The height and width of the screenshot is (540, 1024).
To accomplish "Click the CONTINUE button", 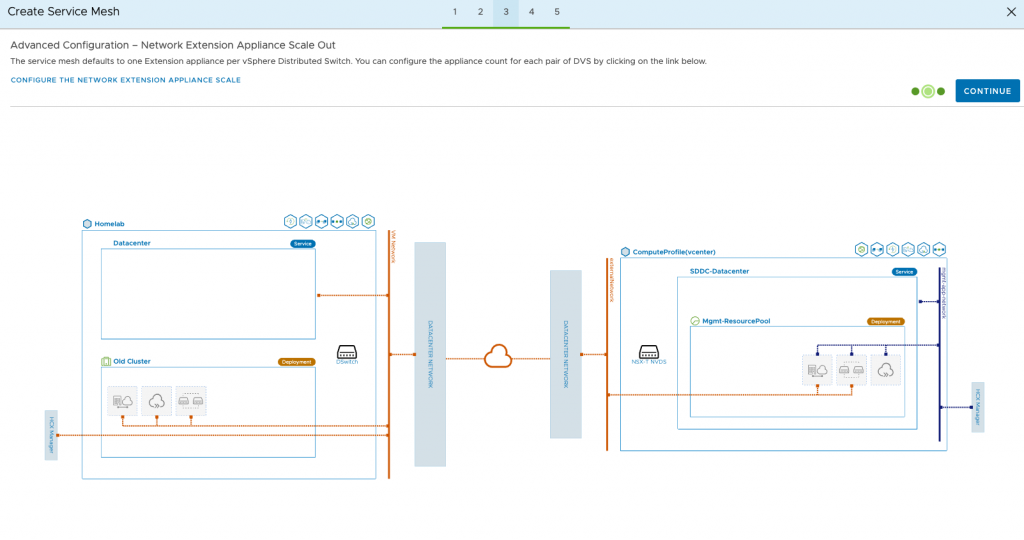I will (x=987, y=91).
